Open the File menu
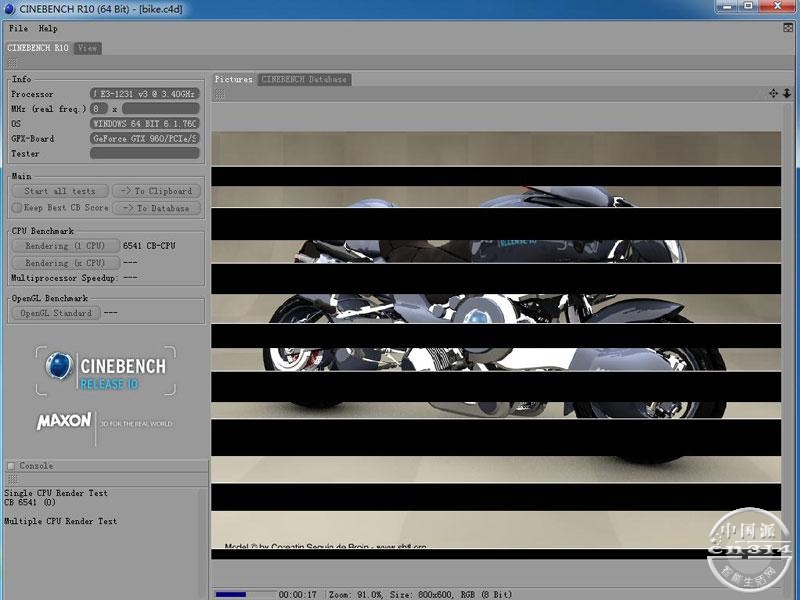This screenshot has width=800, height=600. pyautogui.click(x=18, y=29)
